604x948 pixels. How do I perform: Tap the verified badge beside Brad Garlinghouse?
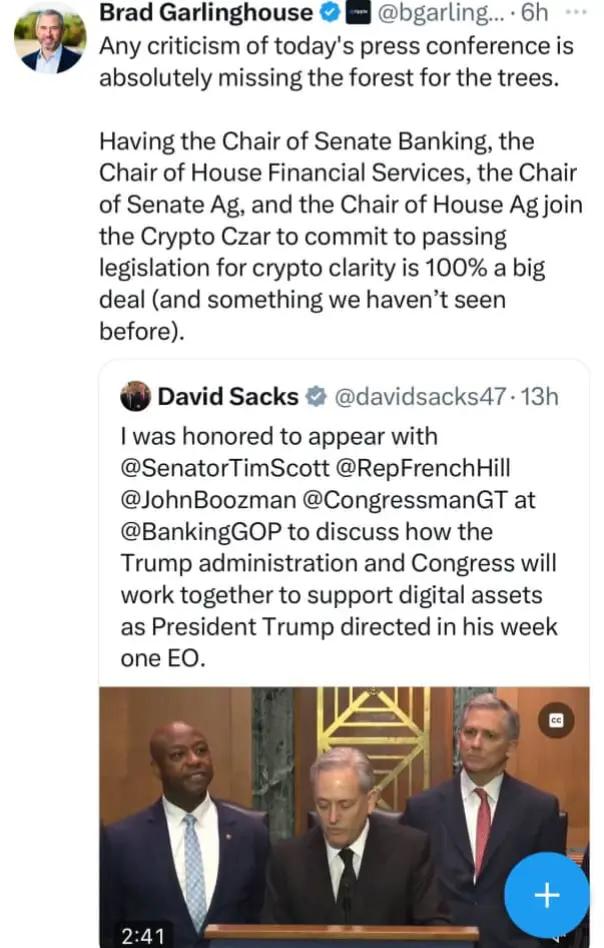tap(330, 14)
